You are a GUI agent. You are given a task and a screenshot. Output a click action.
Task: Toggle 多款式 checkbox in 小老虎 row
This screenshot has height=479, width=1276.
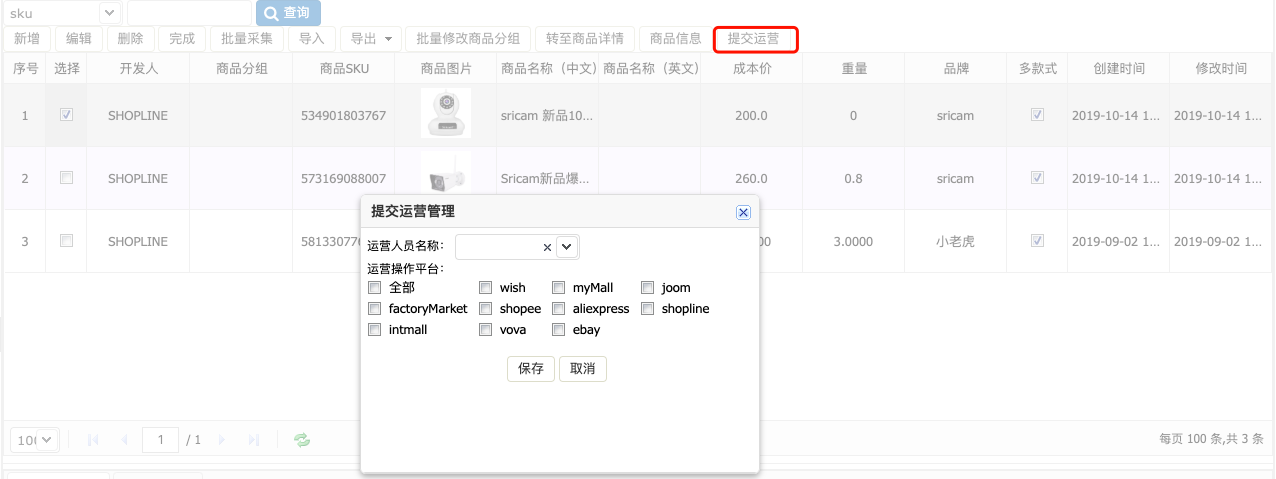[1038, 241]
